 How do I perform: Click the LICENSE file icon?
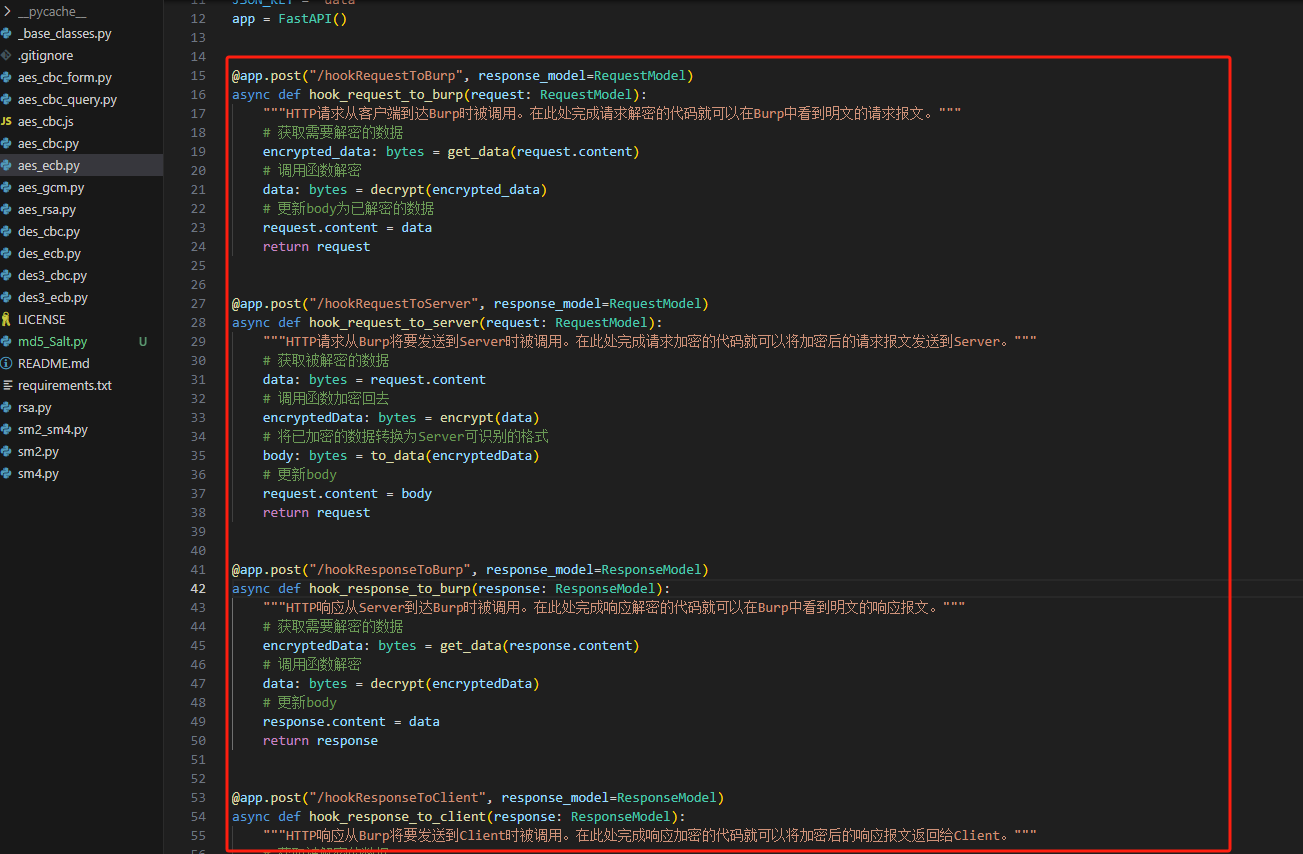[7, 320]
